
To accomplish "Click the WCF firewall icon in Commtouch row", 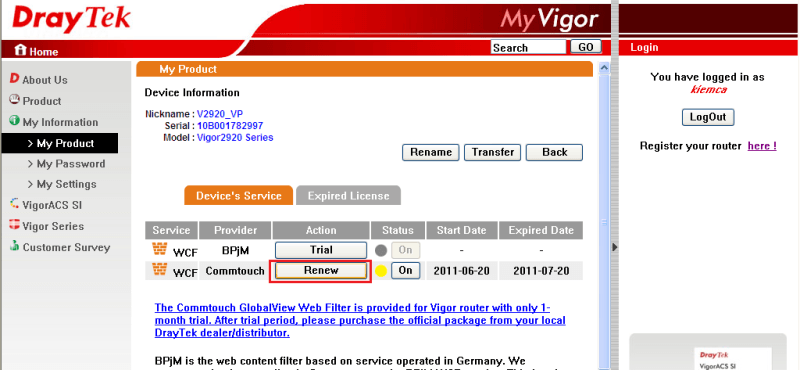I will pyautogui.click(x=160, y=269).
